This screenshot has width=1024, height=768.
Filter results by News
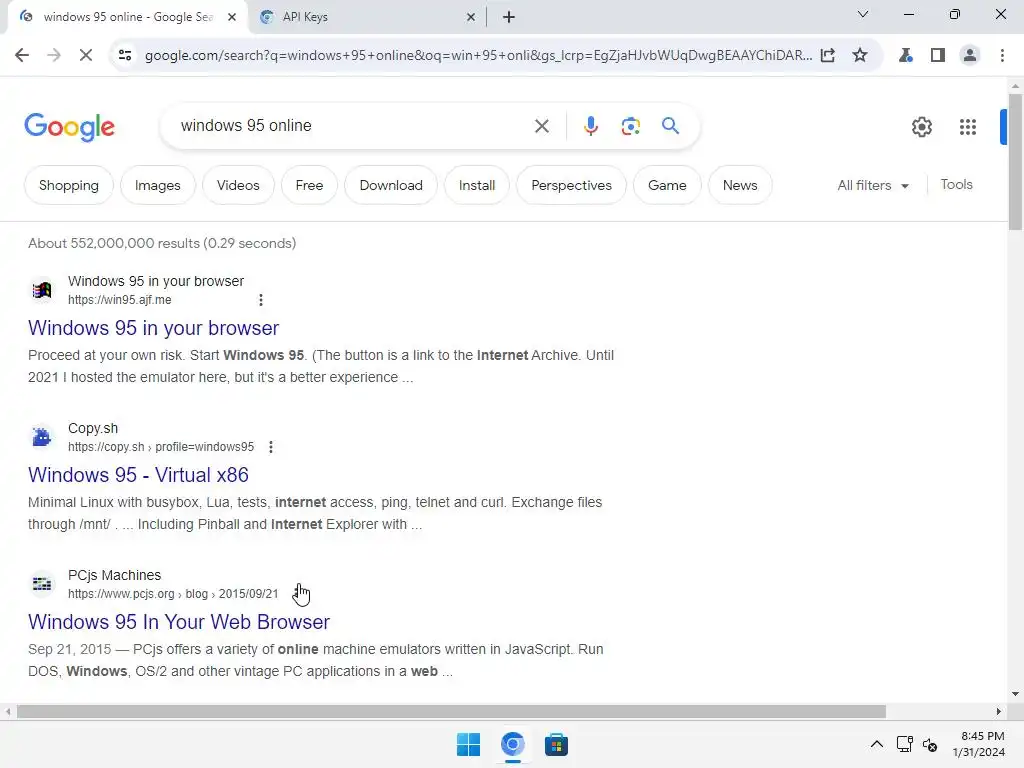740,185
